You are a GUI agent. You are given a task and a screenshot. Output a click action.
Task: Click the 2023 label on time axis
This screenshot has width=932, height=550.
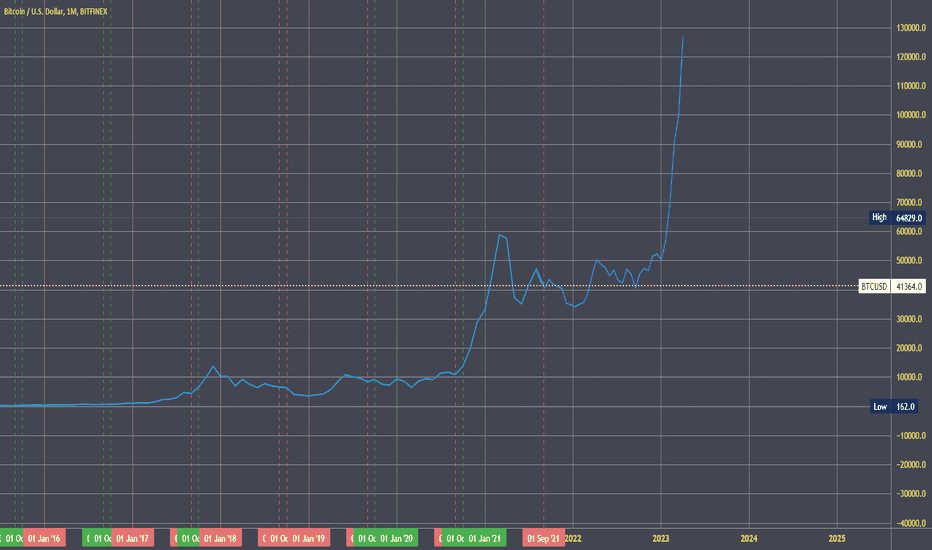661,539
